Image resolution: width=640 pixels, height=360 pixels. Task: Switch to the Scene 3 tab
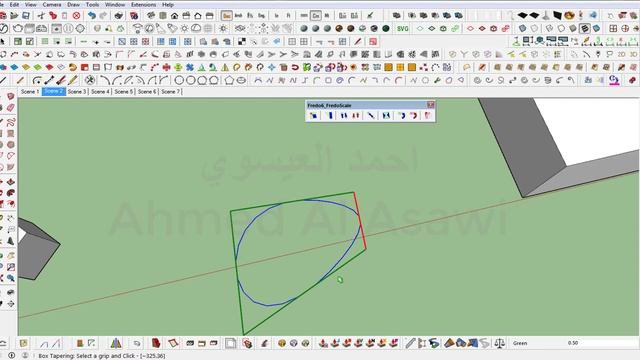click(x=77, y=91)
